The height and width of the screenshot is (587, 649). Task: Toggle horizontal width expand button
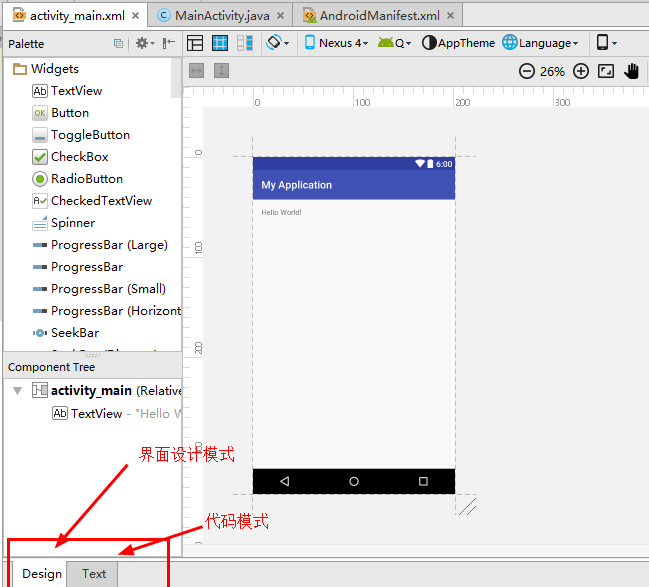click(x=197, y=71)
